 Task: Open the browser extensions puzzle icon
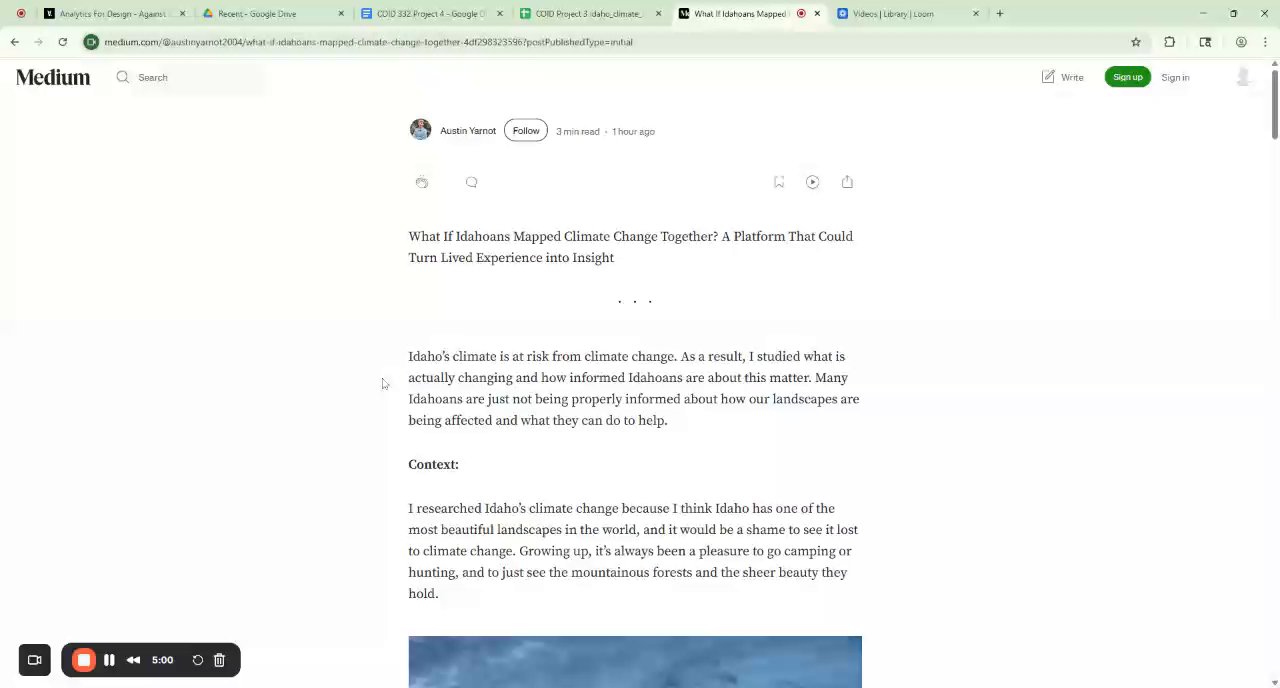1169,42
